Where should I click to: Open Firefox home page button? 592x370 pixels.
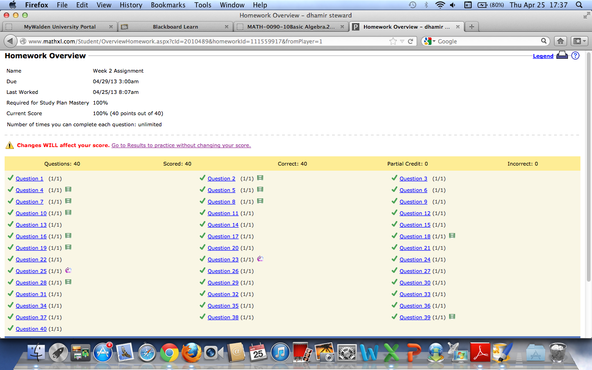[x=560, y=41]
